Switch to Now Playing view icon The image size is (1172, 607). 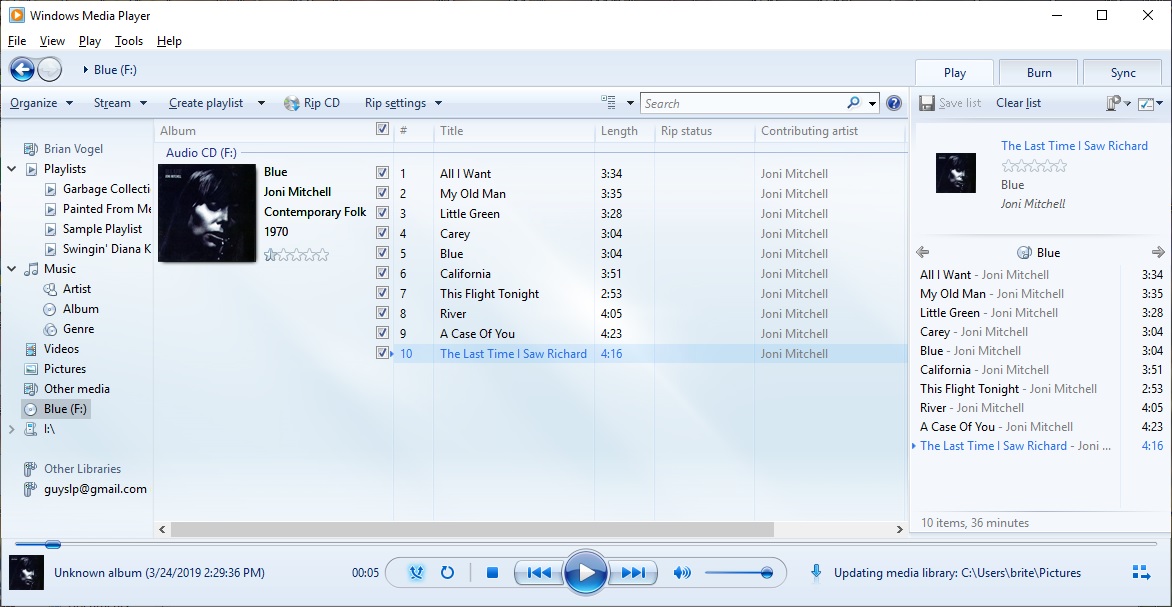click(x=1140, y=572)
